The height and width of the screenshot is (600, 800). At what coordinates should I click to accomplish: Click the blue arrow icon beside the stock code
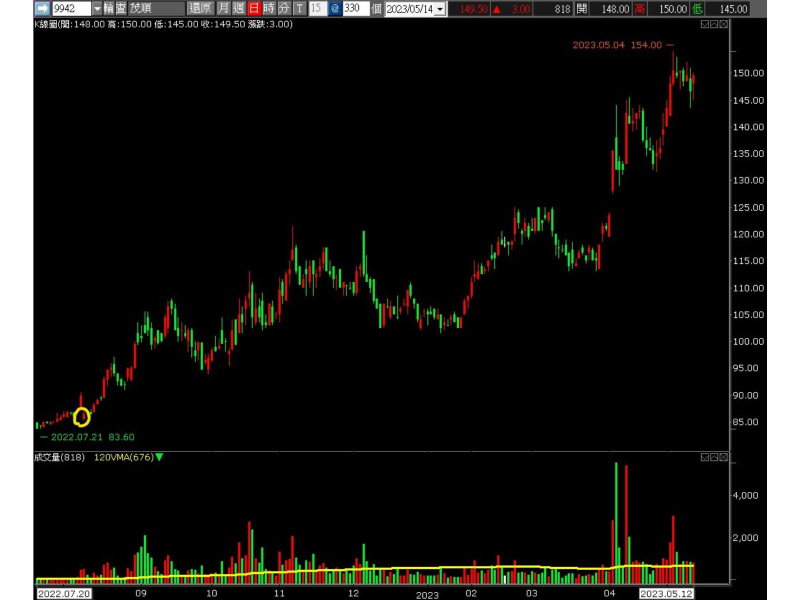click(x=43, y=8)
